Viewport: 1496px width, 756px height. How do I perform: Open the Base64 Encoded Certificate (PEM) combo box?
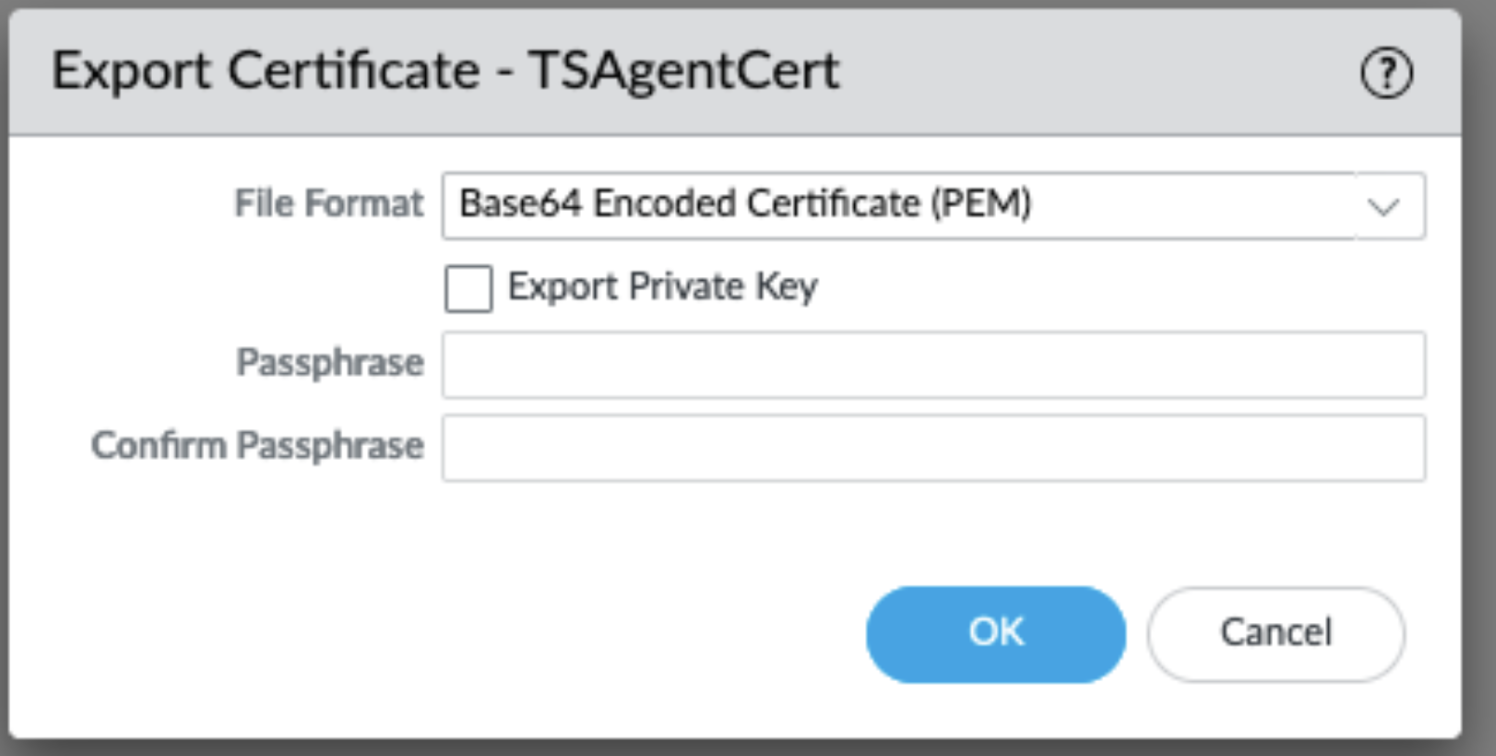(898, 205)
